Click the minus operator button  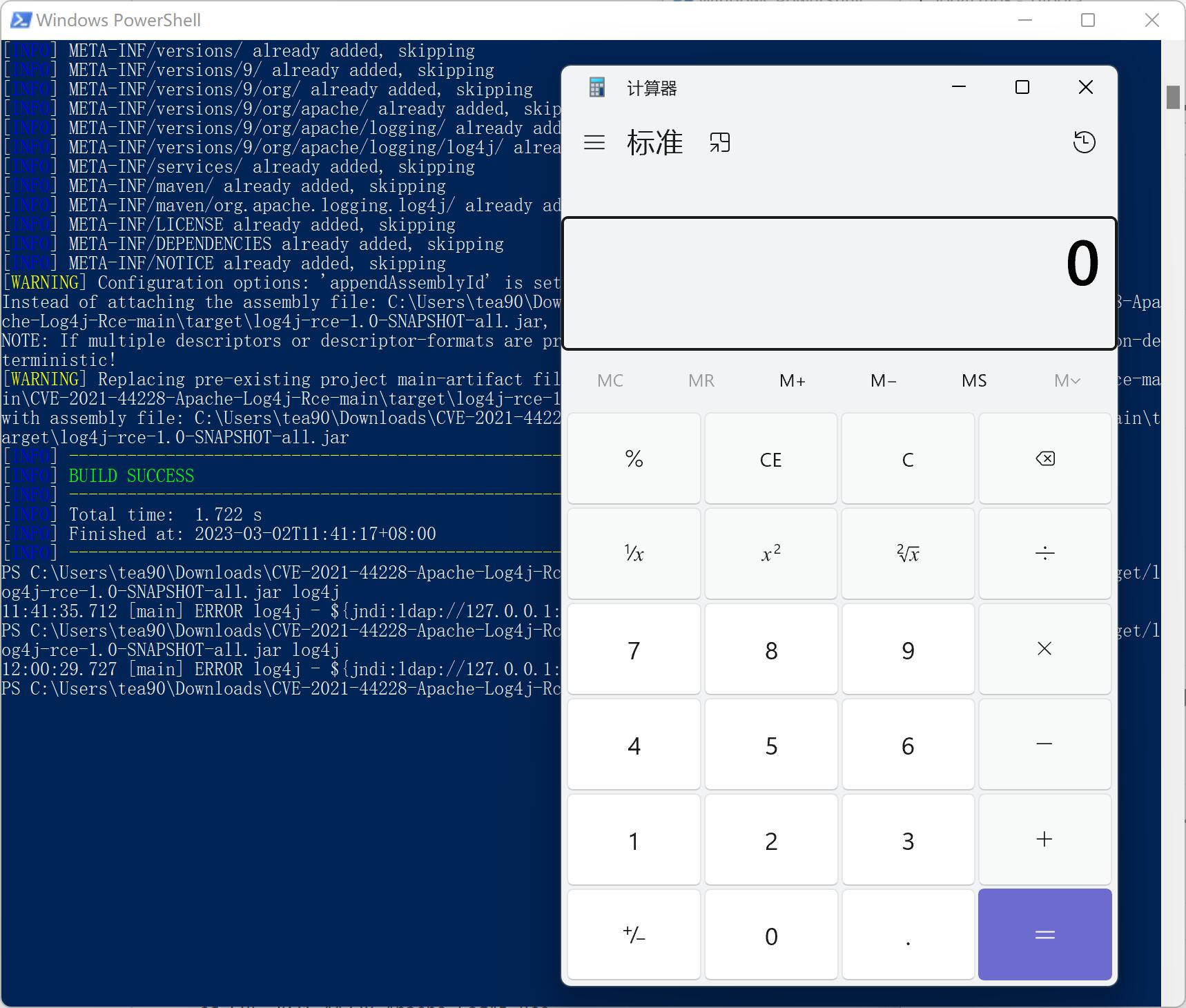click(x=1044, y=744)
